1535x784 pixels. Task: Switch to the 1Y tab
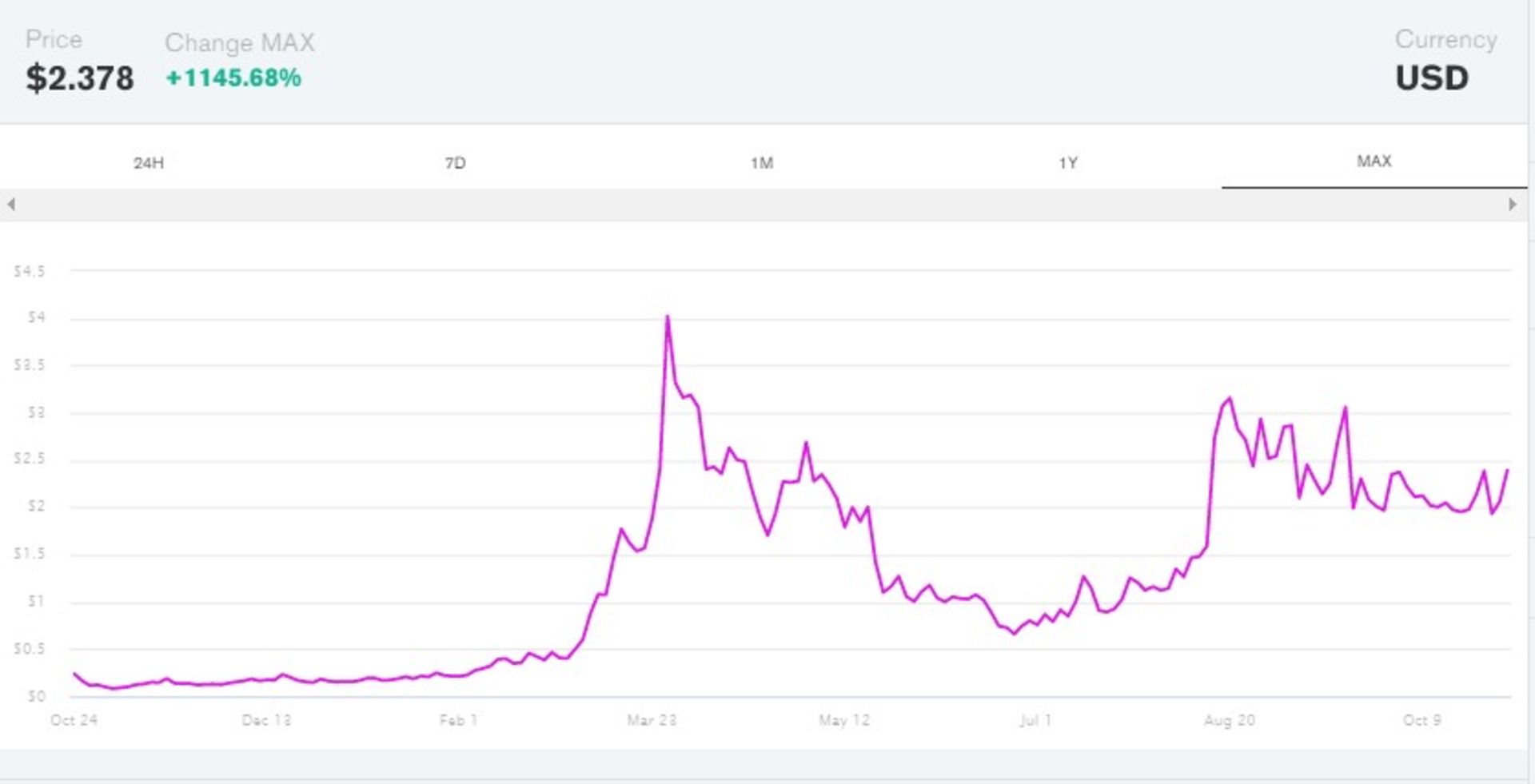(1071, 162)
